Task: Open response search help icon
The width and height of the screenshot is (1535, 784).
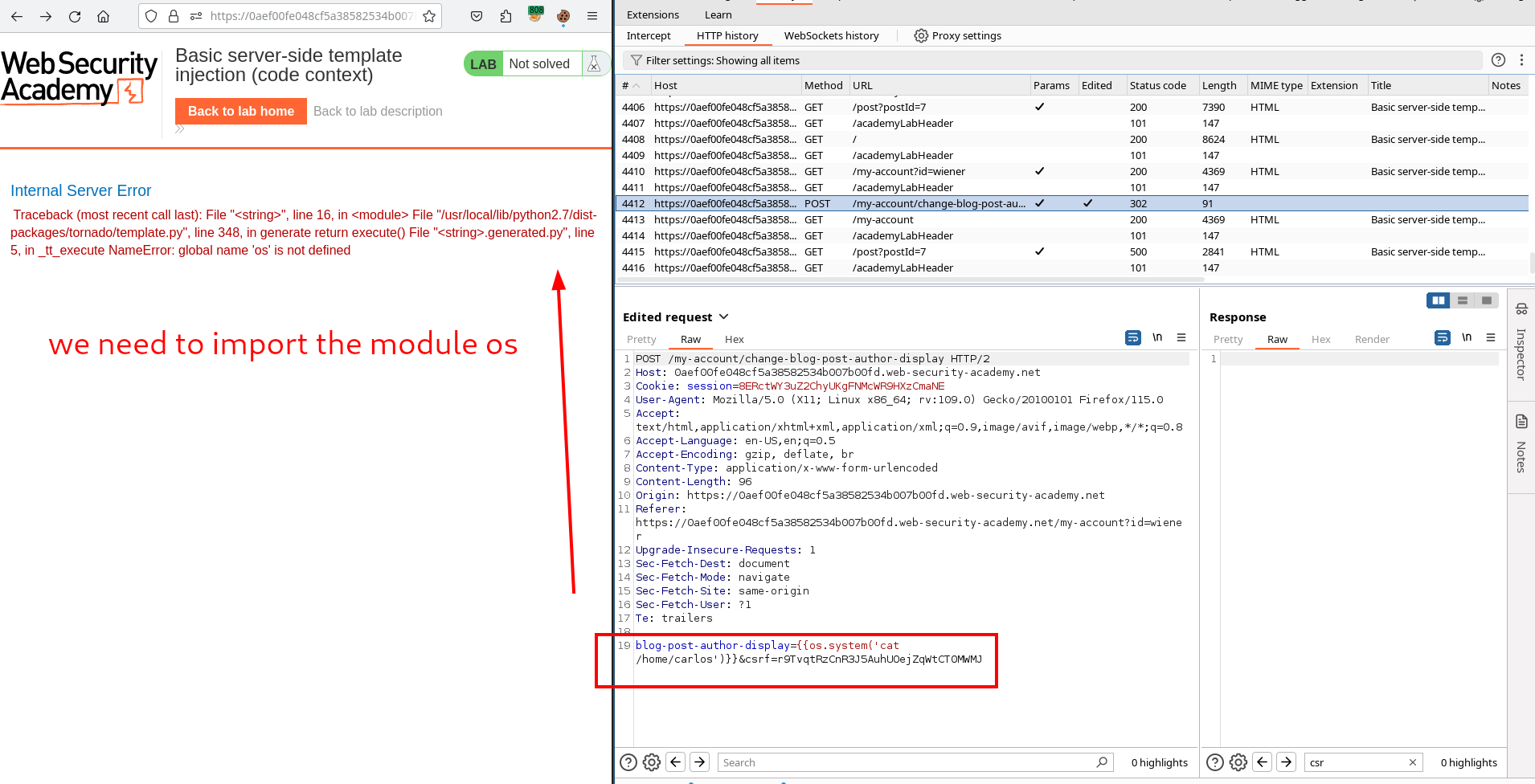Action: (x=1215, y=762)
